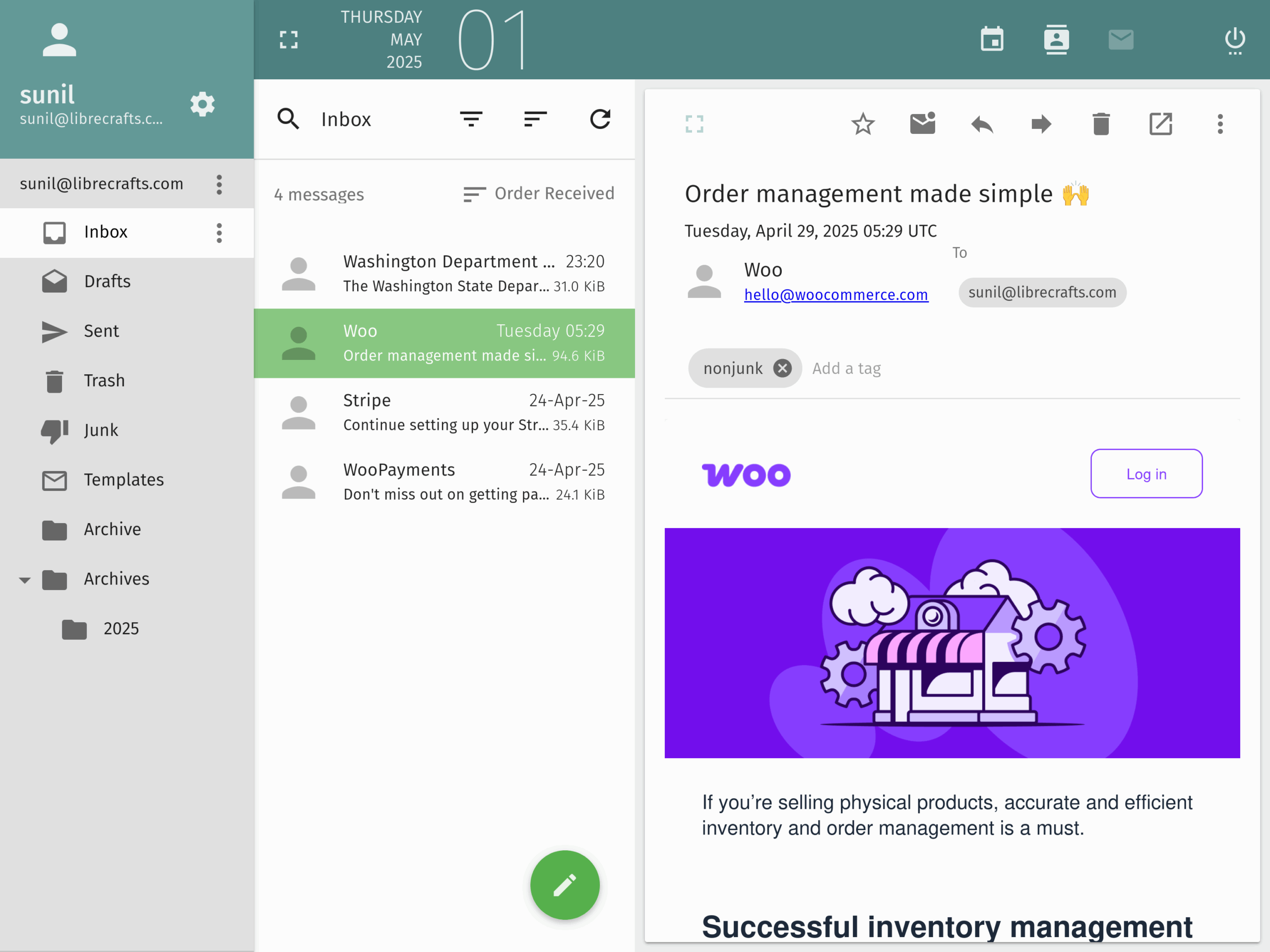Click recipient chip sunil@librecrafts.com
The image size is (1270, 952).
coord(1042,293)
